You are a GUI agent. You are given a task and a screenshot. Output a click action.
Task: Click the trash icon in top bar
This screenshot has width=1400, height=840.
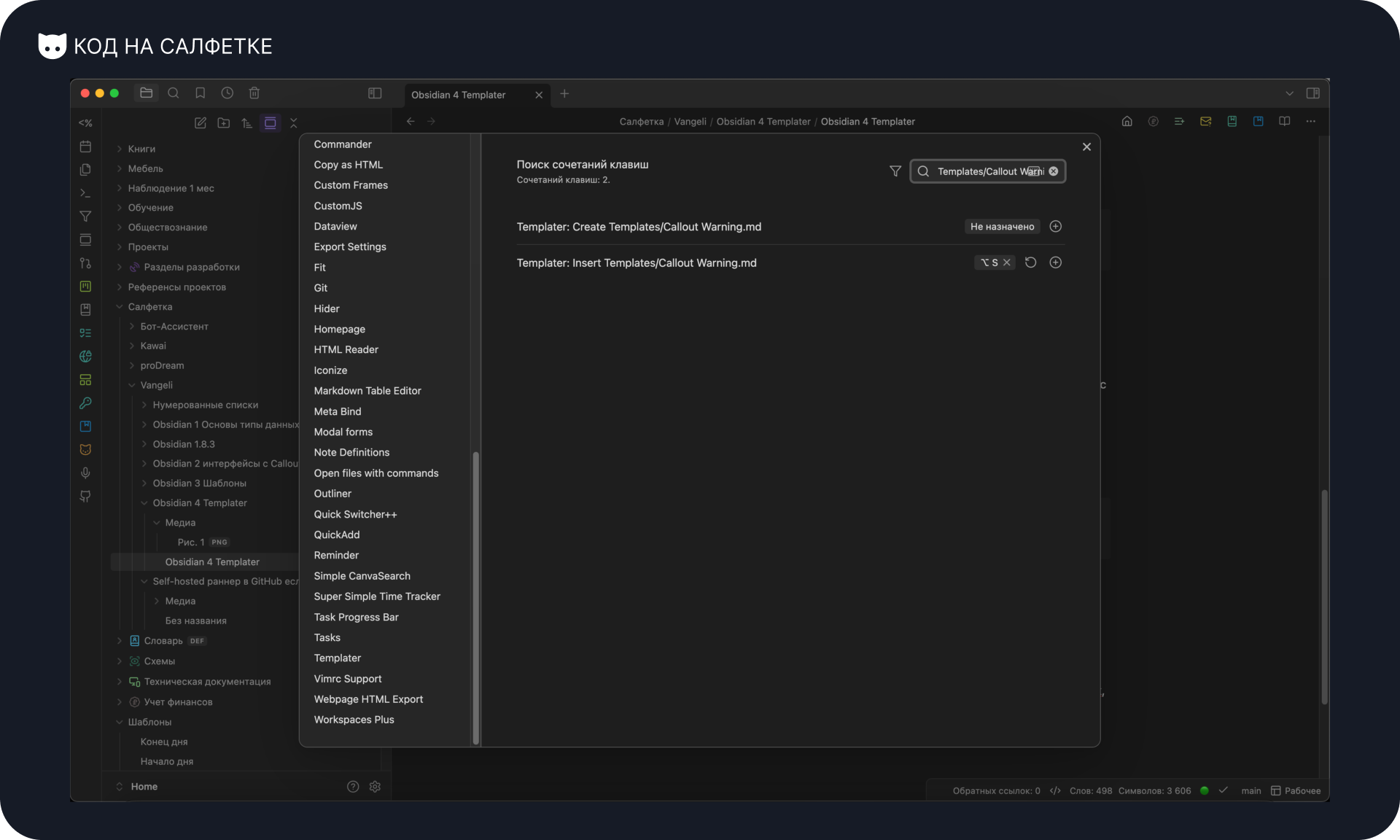tap(254, 93)
